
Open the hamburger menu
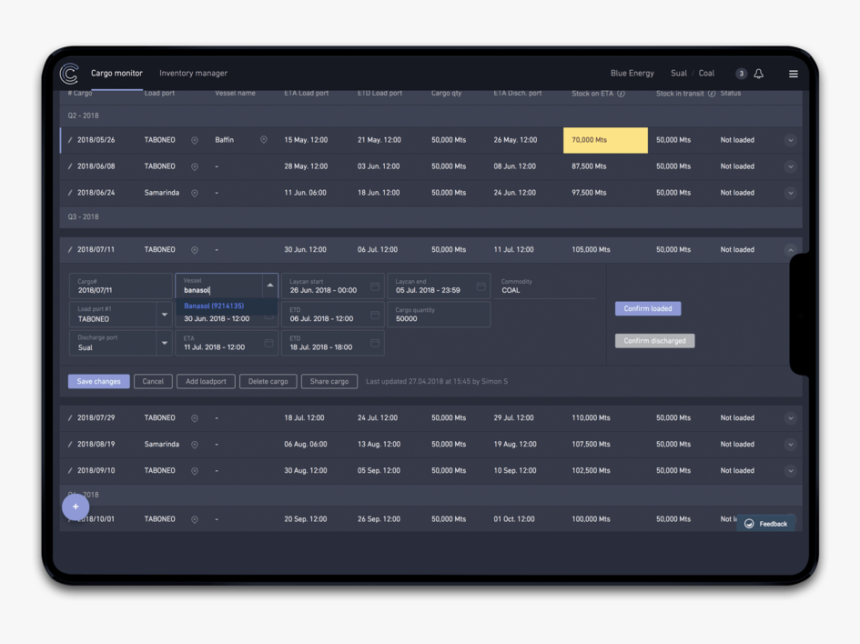click(x=792, y=73)
